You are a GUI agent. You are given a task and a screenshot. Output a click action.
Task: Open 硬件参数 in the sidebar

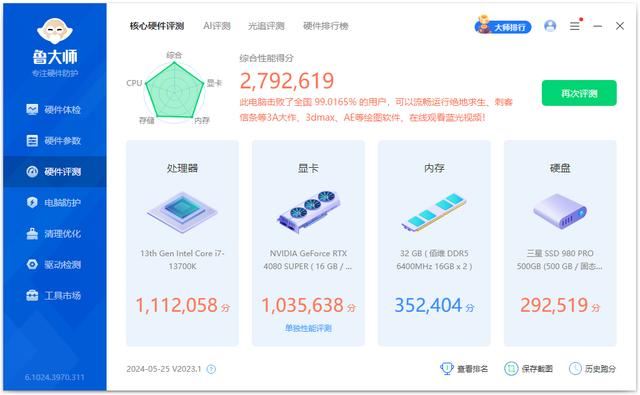[54, 141]
